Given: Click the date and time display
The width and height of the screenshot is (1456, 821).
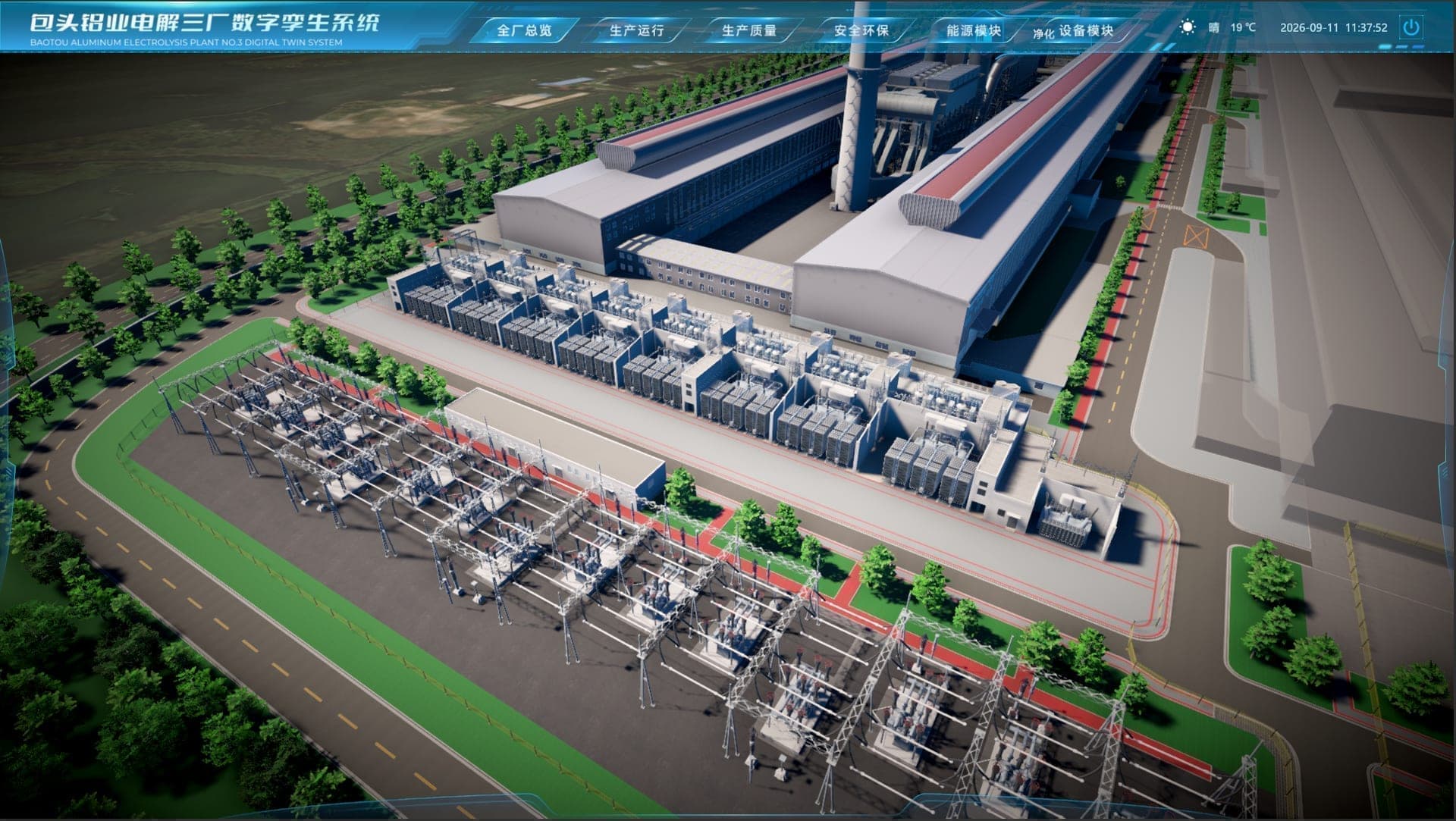Looking at the screenshot, I should tap(1334, 27).
